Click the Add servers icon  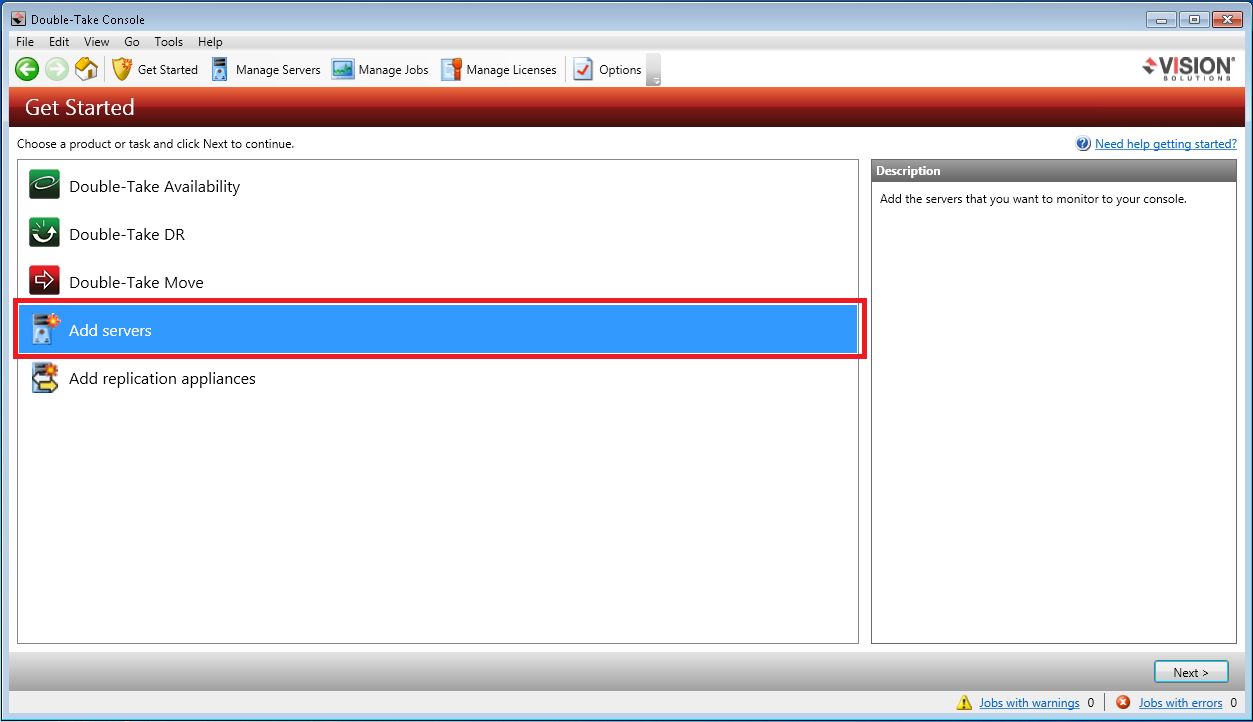(45, 330)
